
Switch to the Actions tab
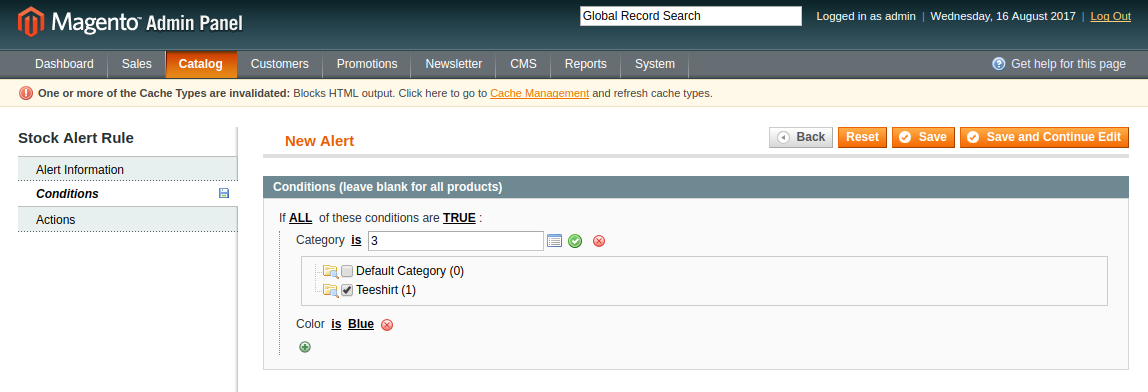127,219
